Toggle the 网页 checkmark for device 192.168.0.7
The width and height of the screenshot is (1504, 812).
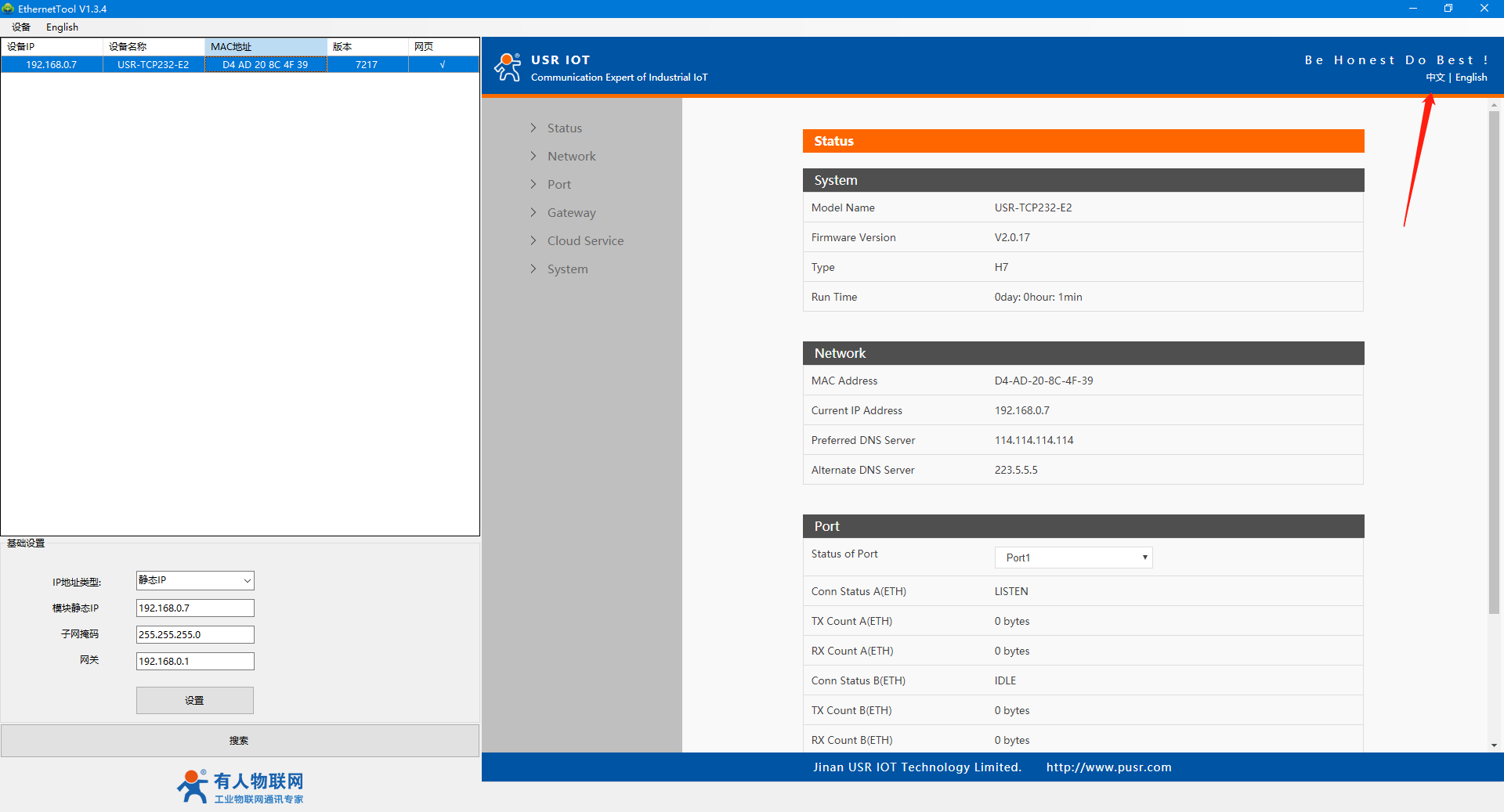tap(443, 65)
